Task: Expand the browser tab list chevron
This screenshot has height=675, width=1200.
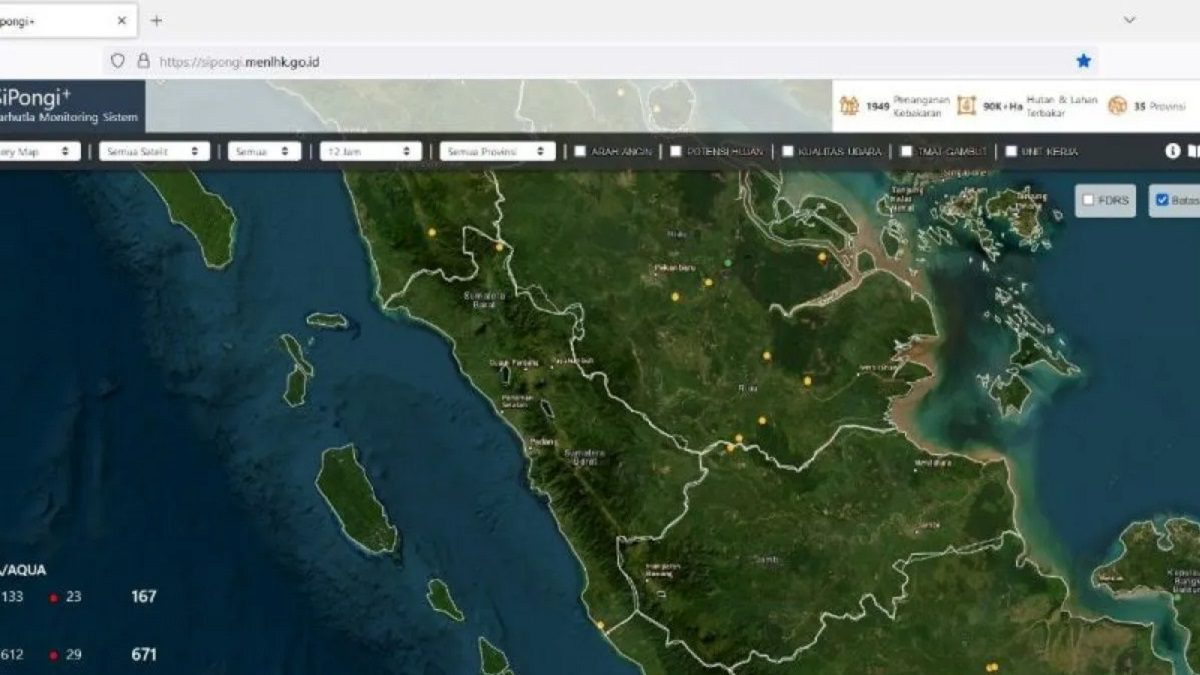Action: (x=1129, y=20)
